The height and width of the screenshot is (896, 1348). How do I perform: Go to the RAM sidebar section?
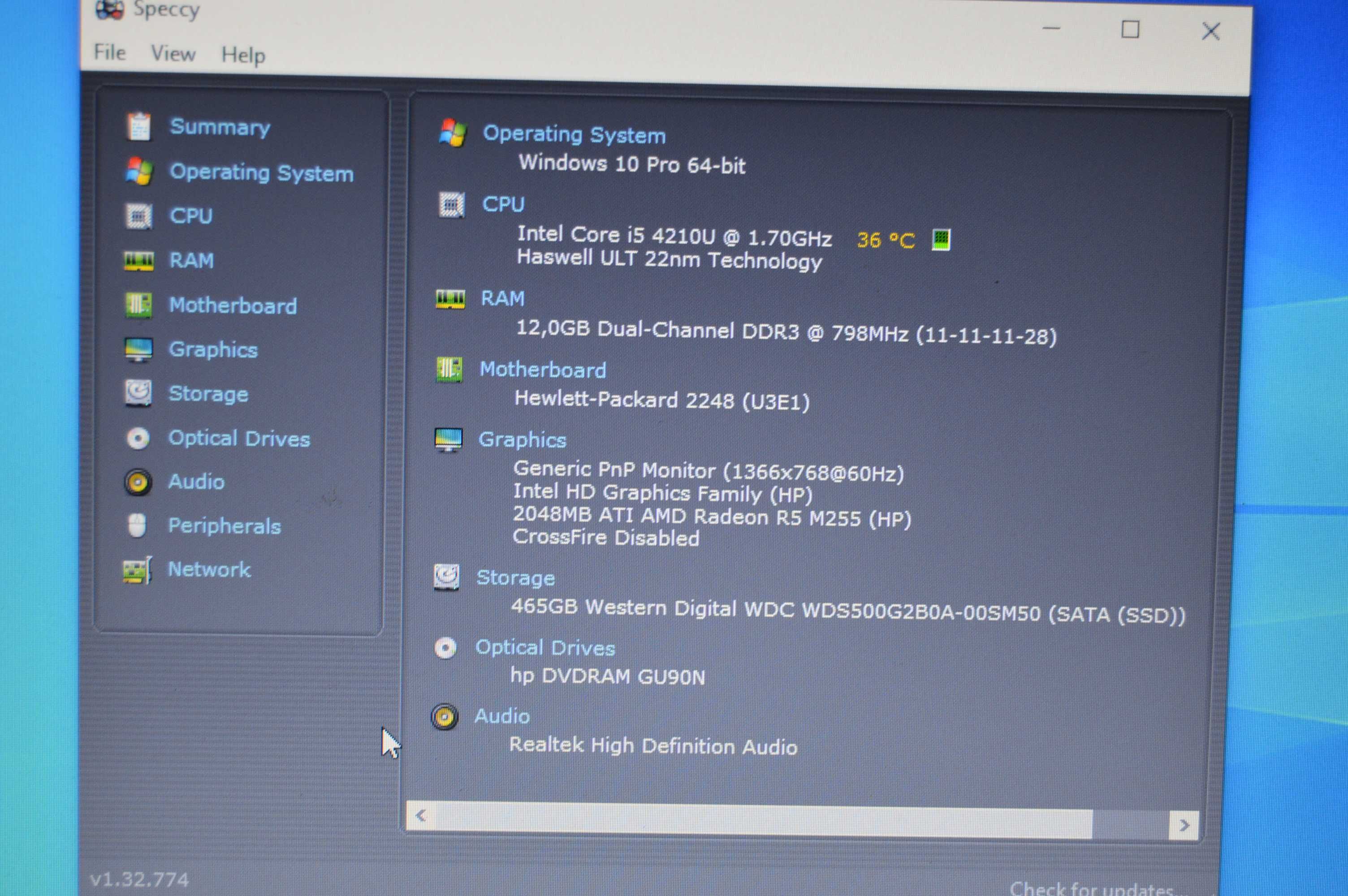tap(191, 261)
